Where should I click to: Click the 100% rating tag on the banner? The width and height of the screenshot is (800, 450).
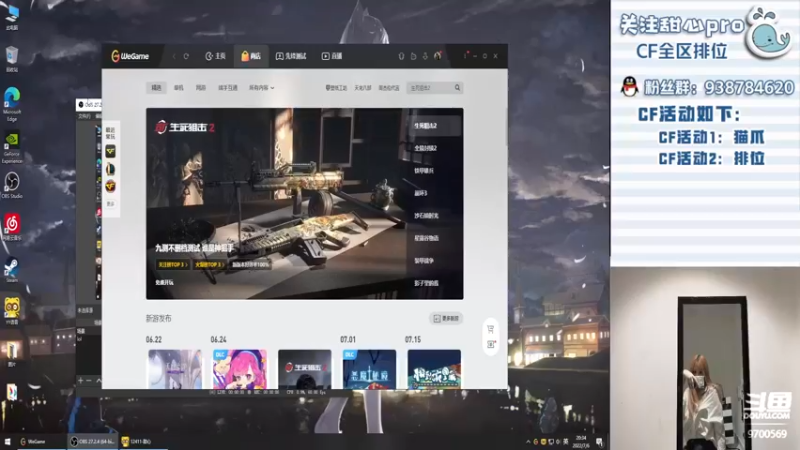coord(250,264)
